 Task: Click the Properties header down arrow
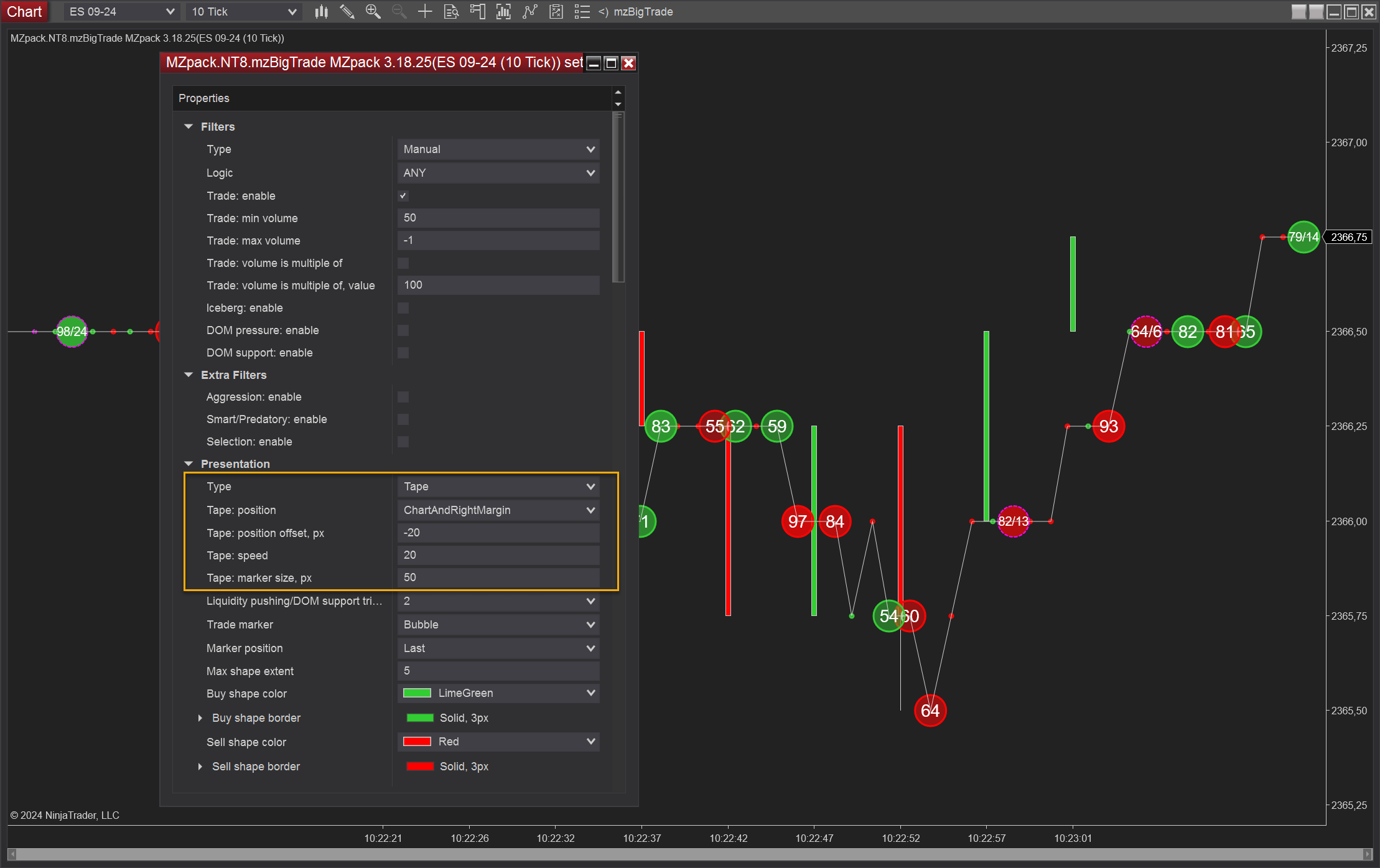618,105
